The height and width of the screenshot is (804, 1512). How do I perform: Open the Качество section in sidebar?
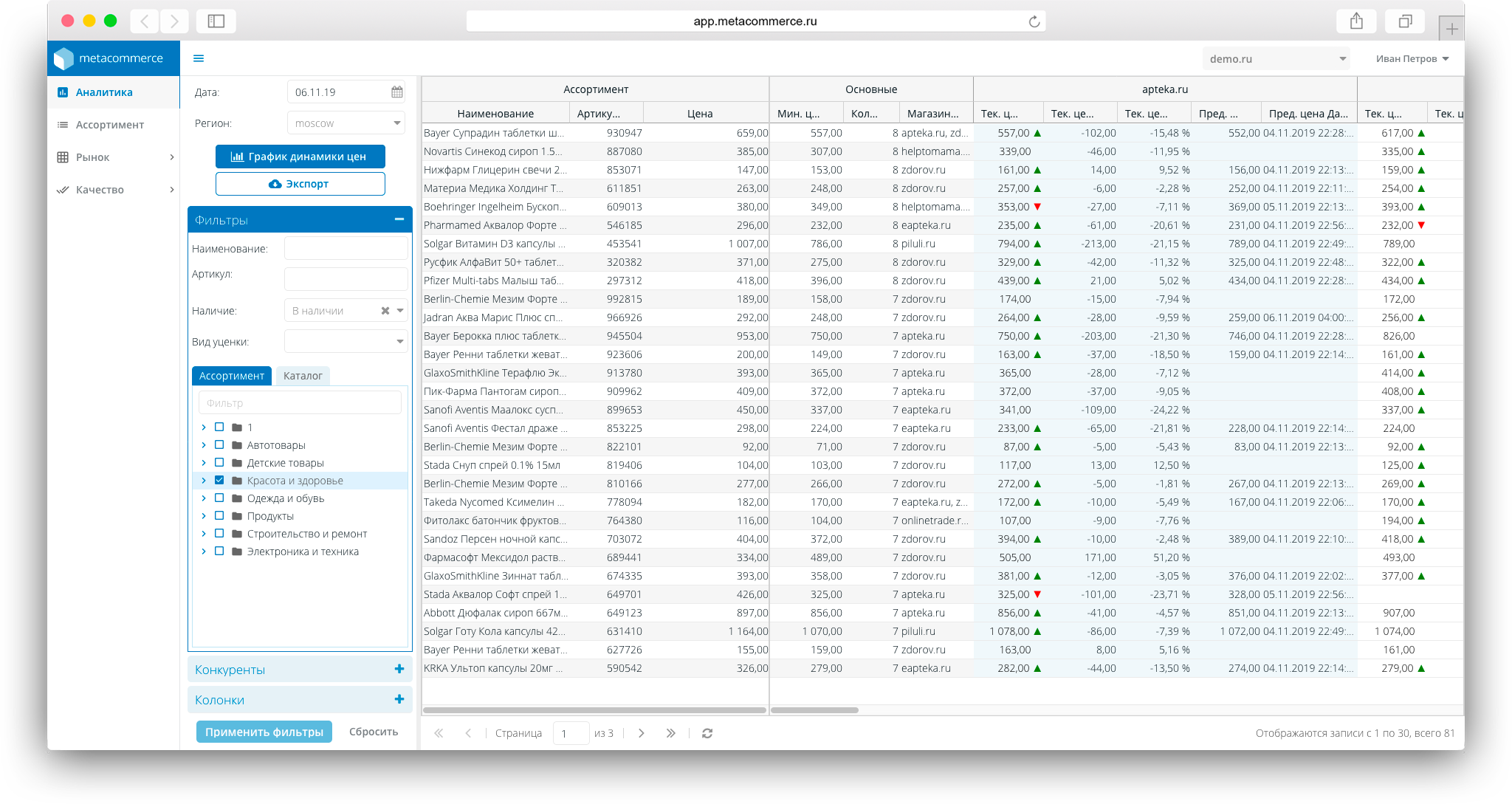114,190
